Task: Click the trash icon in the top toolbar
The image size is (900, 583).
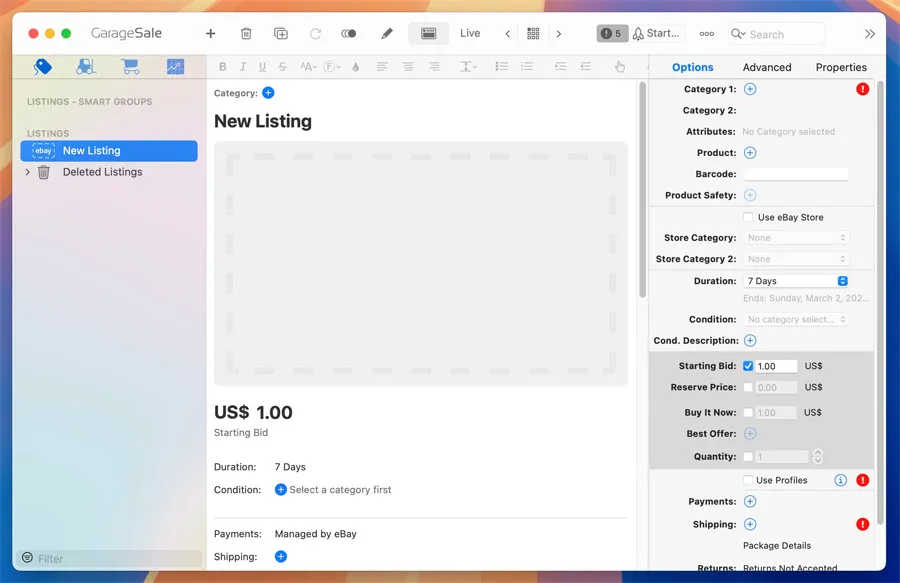Action: coord(246,34)
